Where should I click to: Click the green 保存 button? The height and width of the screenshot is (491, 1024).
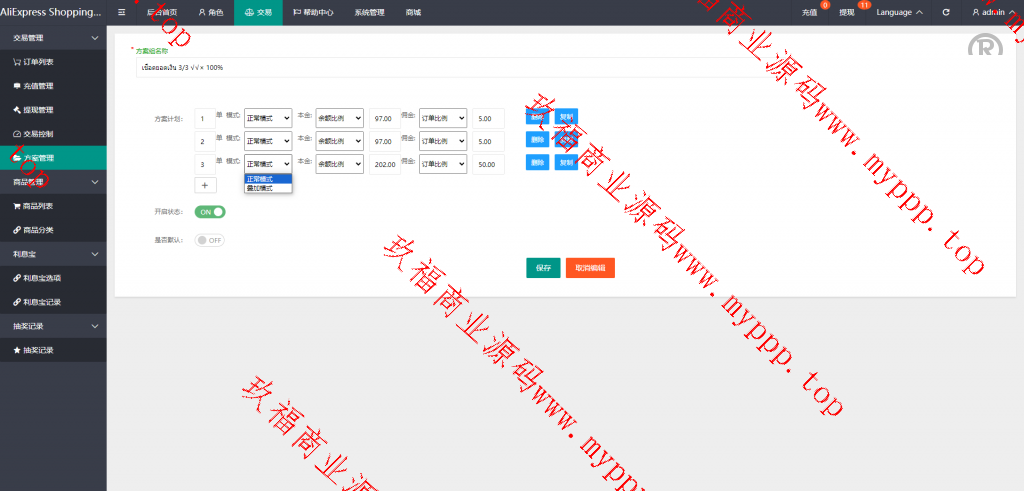click(x=543, y=268)
